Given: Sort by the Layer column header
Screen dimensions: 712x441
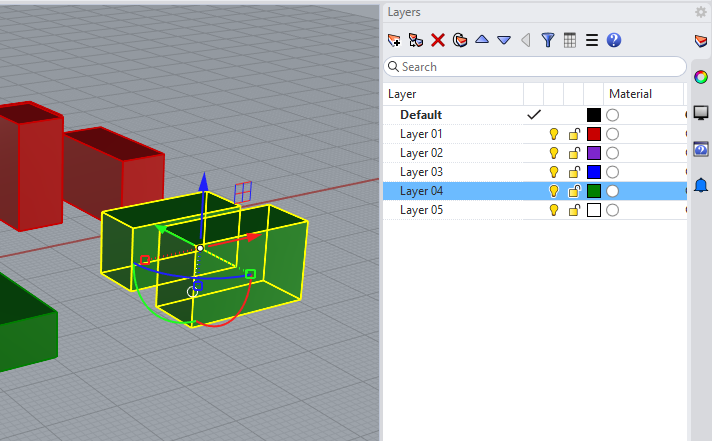Looking at the screenshot, I should (x=453, y=94).
